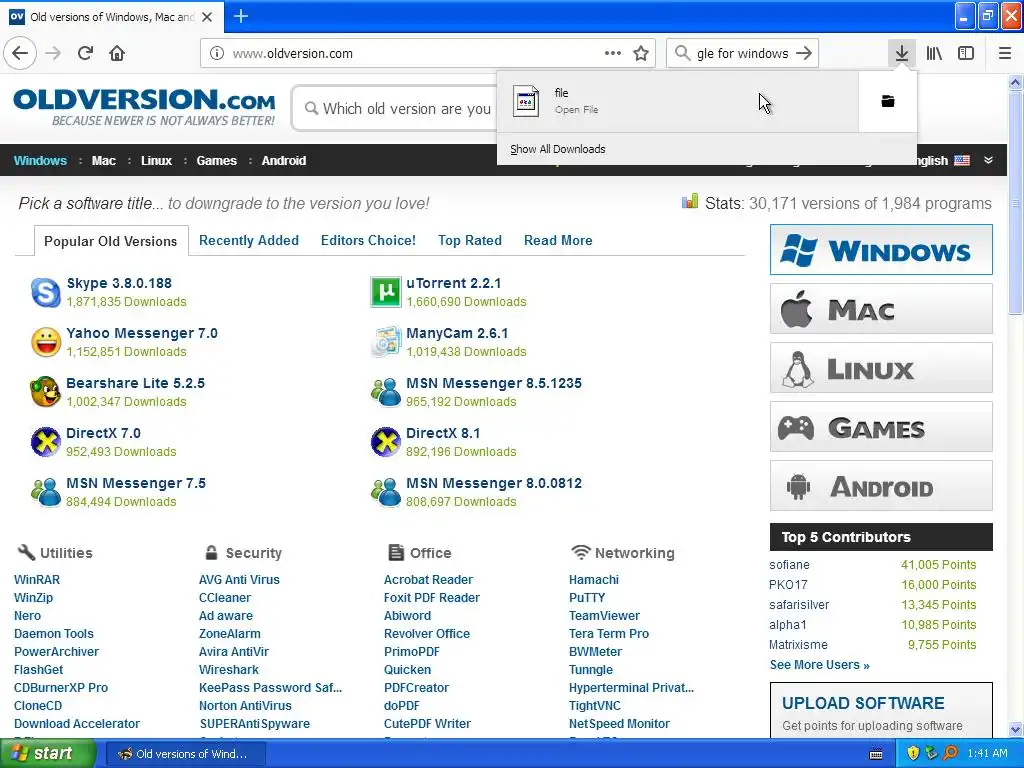Toggle the downloads toolbar arrow icon
This screenshot has width=1024, height=768.
pyautogui.click(x=901, y=54)
